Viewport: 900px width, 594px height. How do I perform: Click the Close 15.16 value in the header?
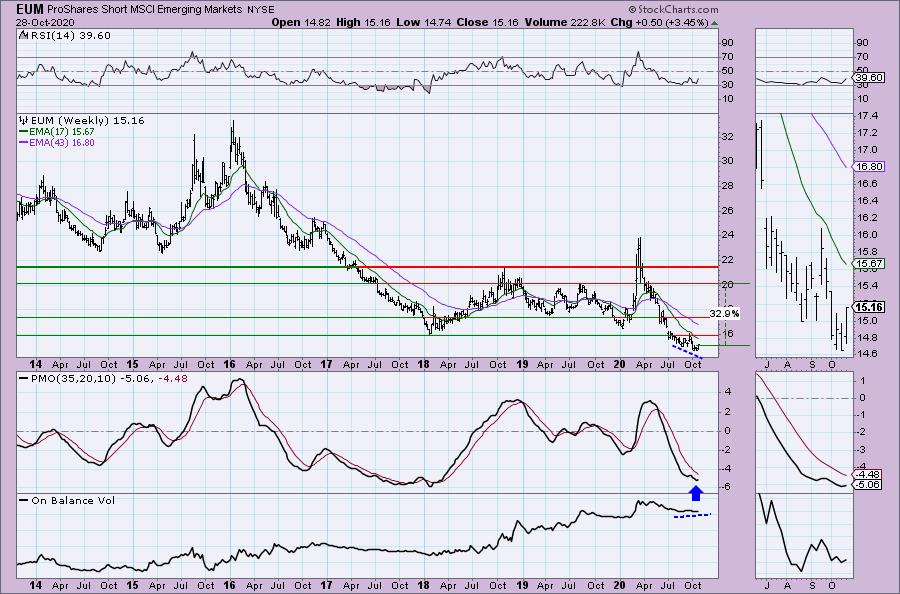tap(488, 22)
